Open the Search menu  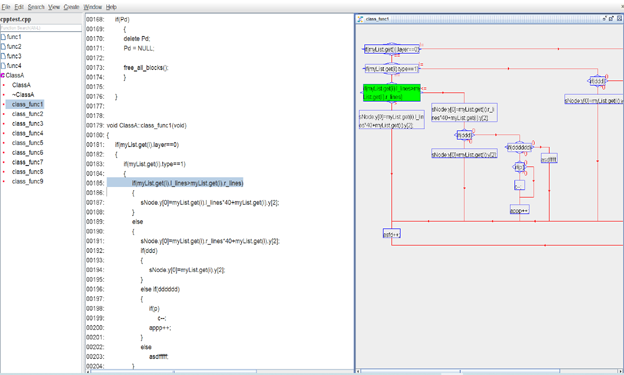(x=36, y=7)
